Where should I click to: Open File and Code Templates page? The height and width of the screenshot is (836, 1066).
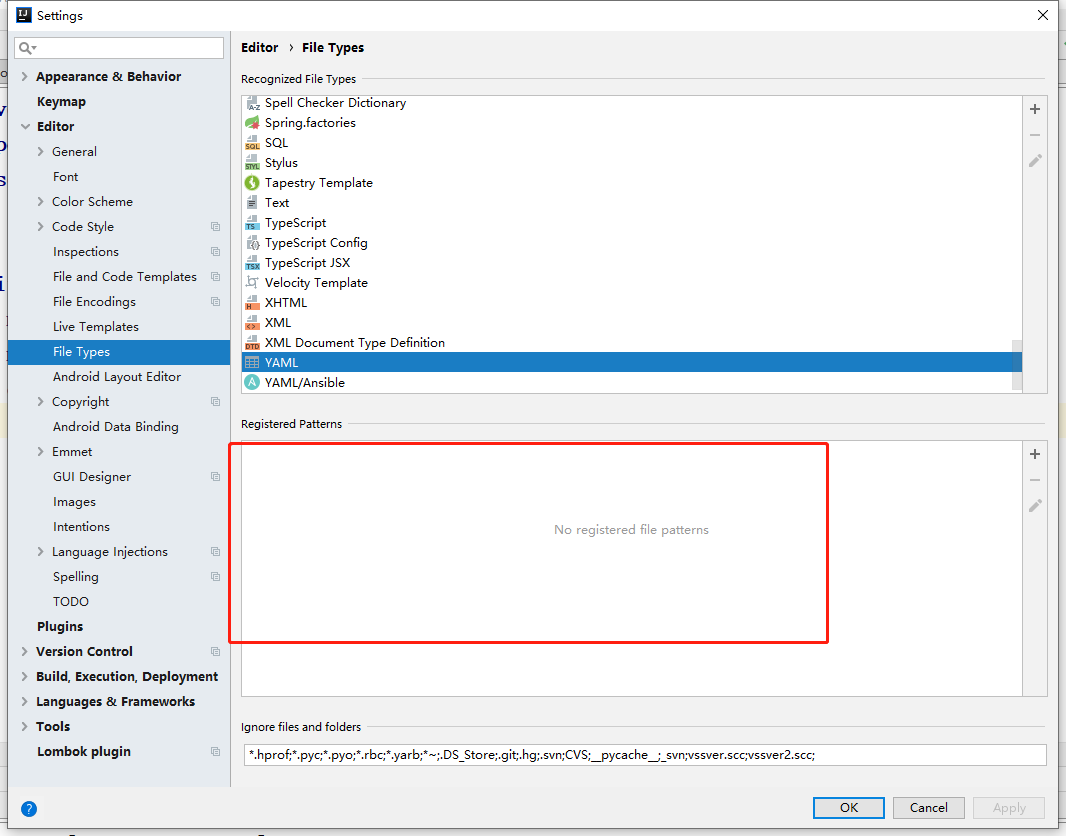pos(124,277)
